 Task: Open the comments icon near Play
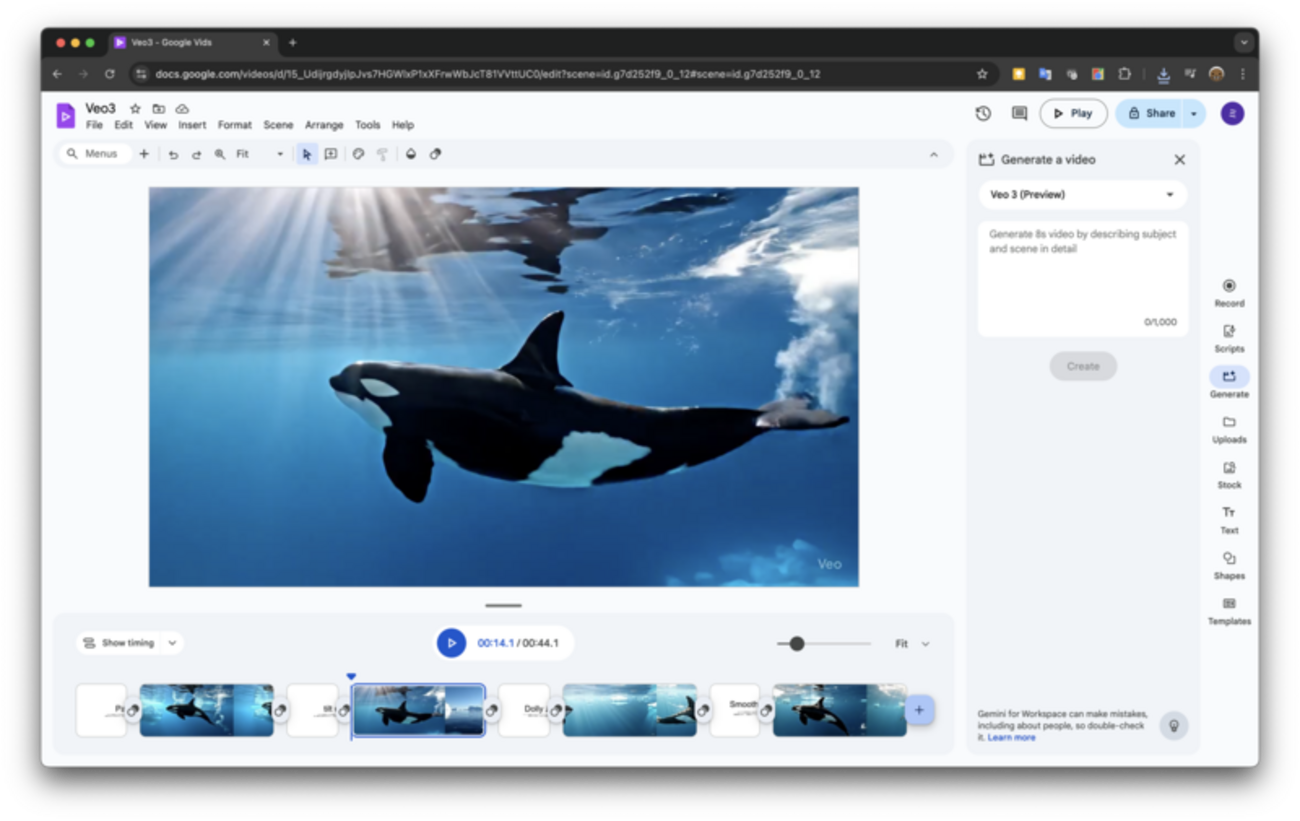[1019, 114]
